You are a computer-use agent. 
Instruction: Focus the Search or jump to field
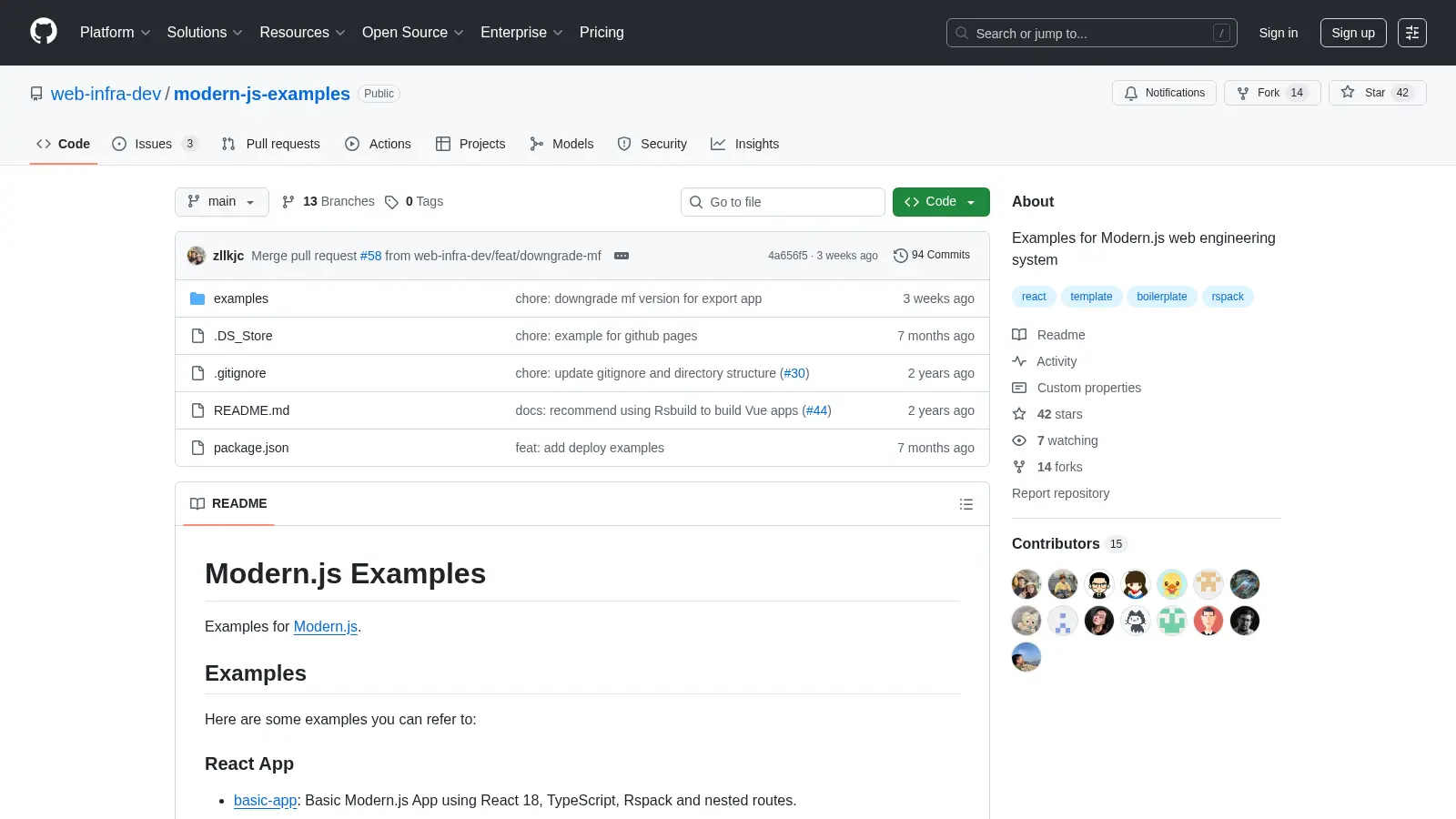(1092, 33)
